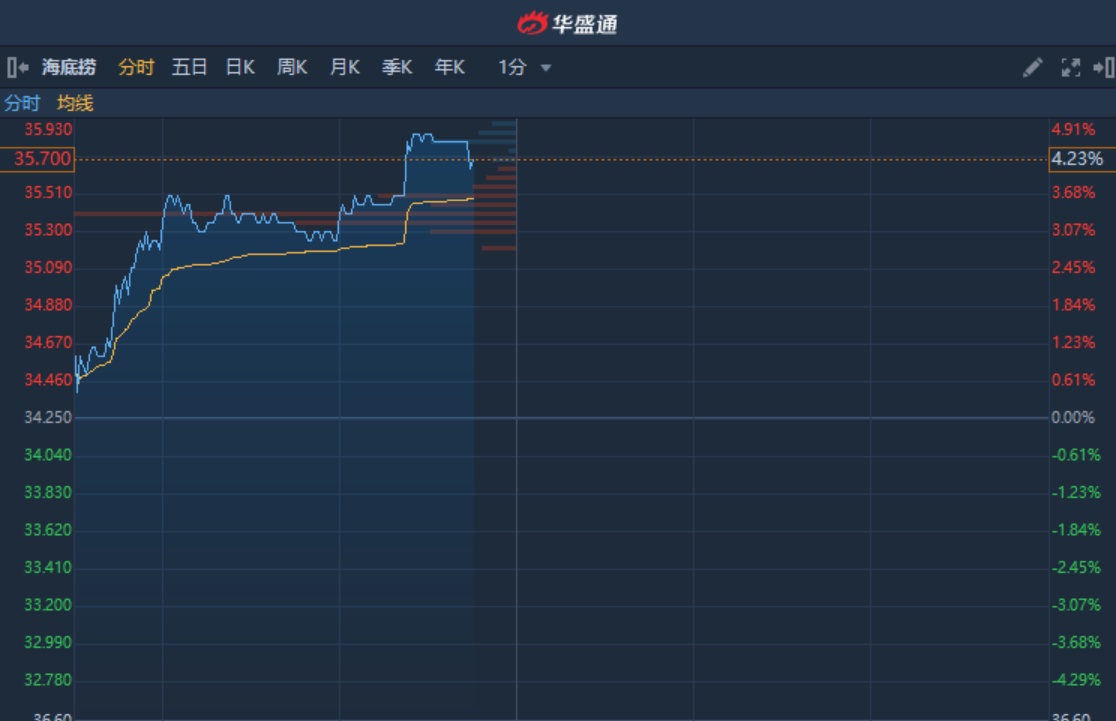
Task: Select the 季K quarterly chart
Action: pos(397,68)
